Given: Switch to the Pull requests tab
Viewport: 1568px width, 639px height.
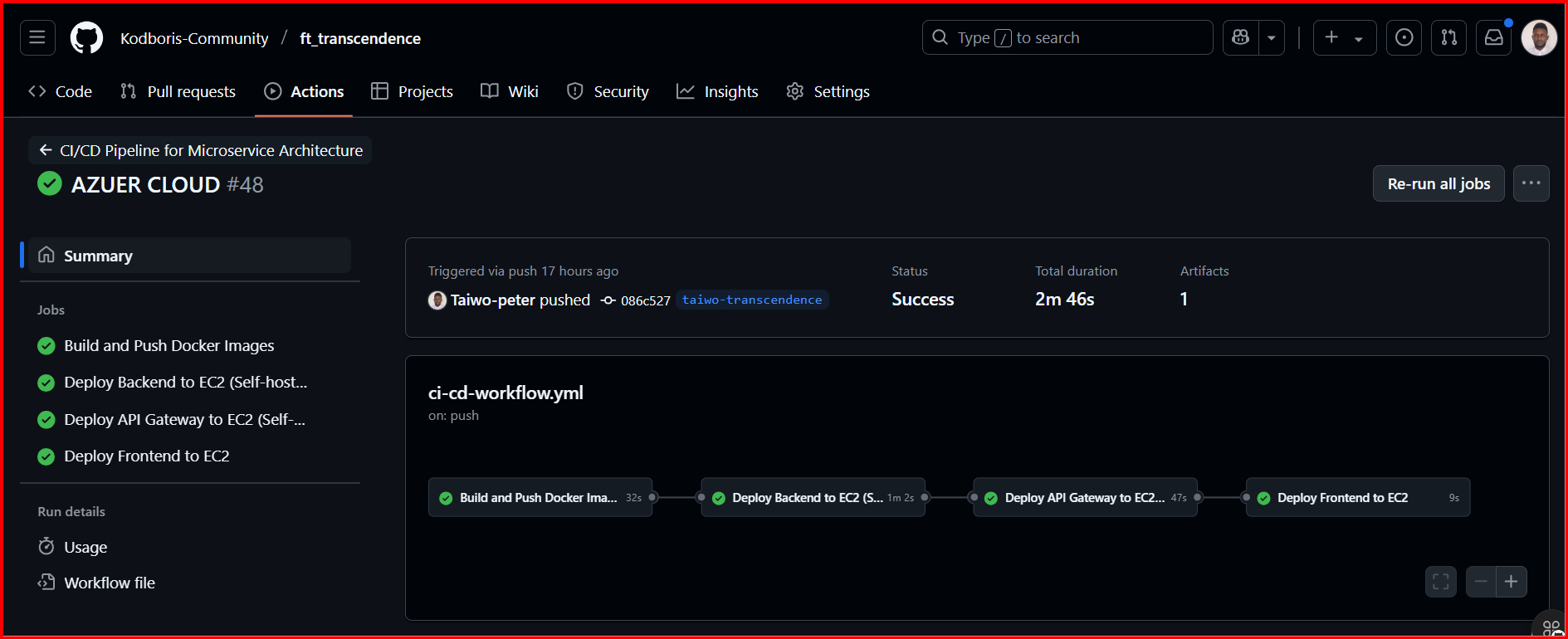Looking at the screenshot, I should pyautogui.click(x=178, y=91).
